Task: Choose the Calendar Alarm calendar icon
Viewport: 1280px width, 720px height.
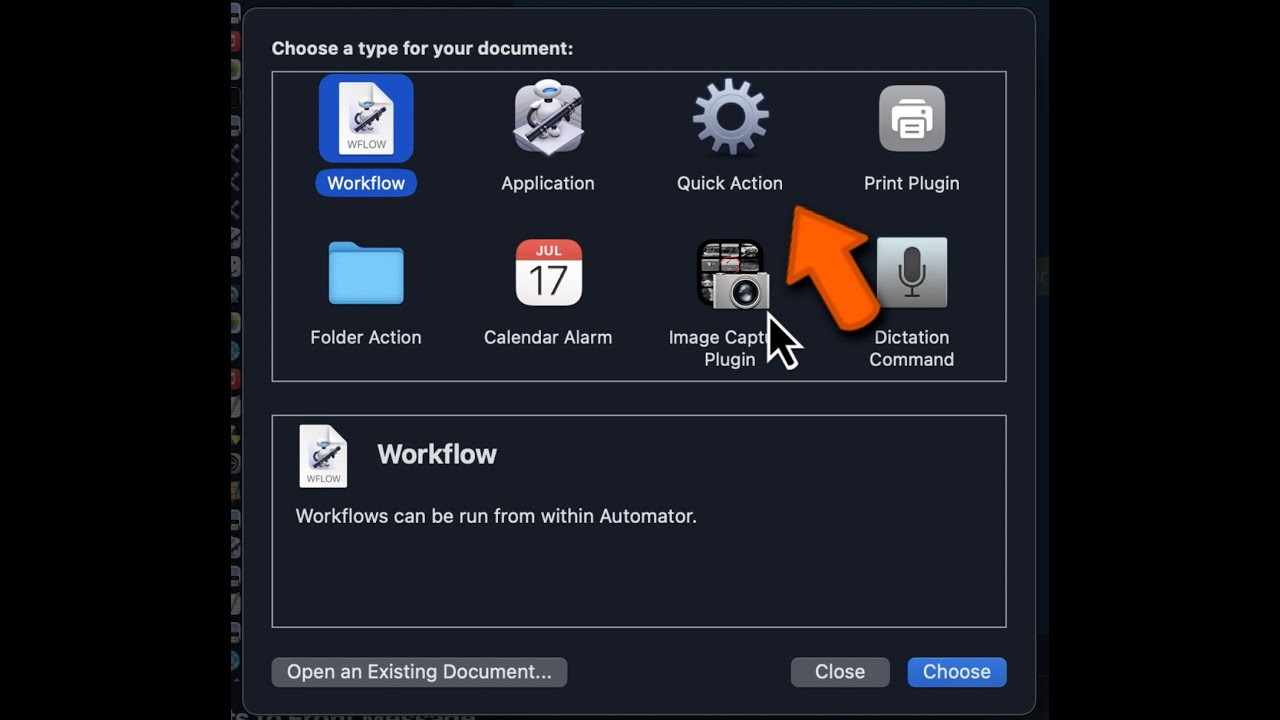Action: pyautogui.click(x=548, y=272)
